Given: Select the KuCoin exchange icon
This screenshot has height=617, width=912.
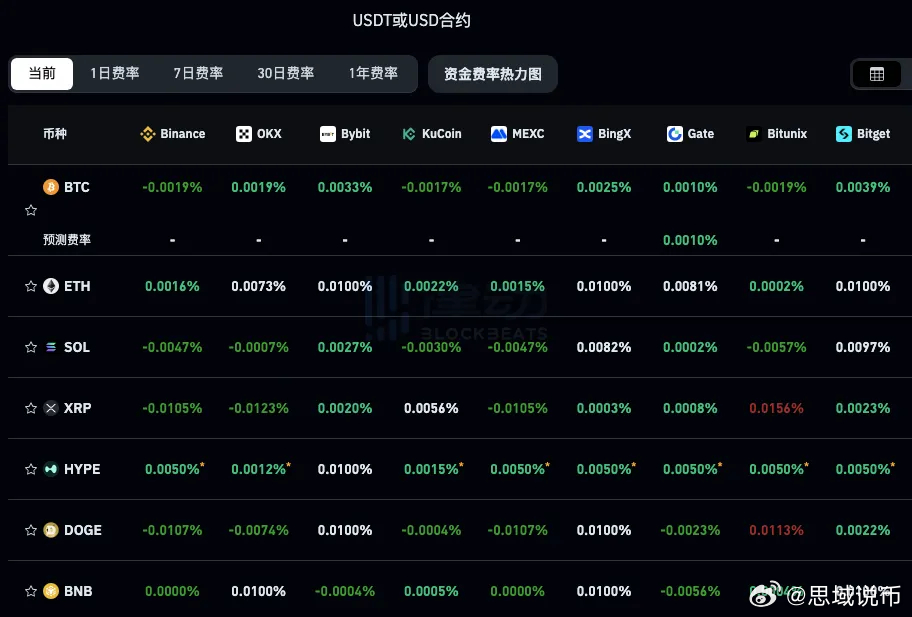Looking at the screenshot, I should point(410,133).
